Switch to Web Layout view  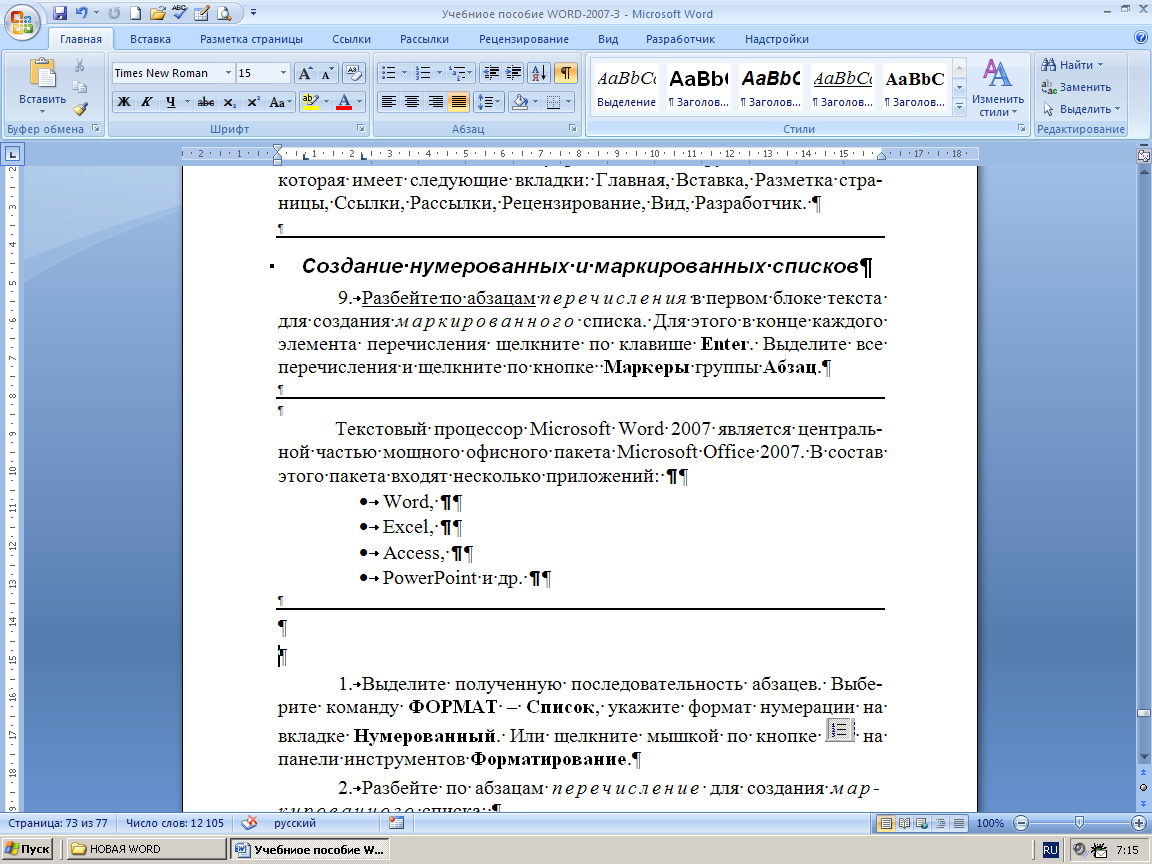point(922,824)
